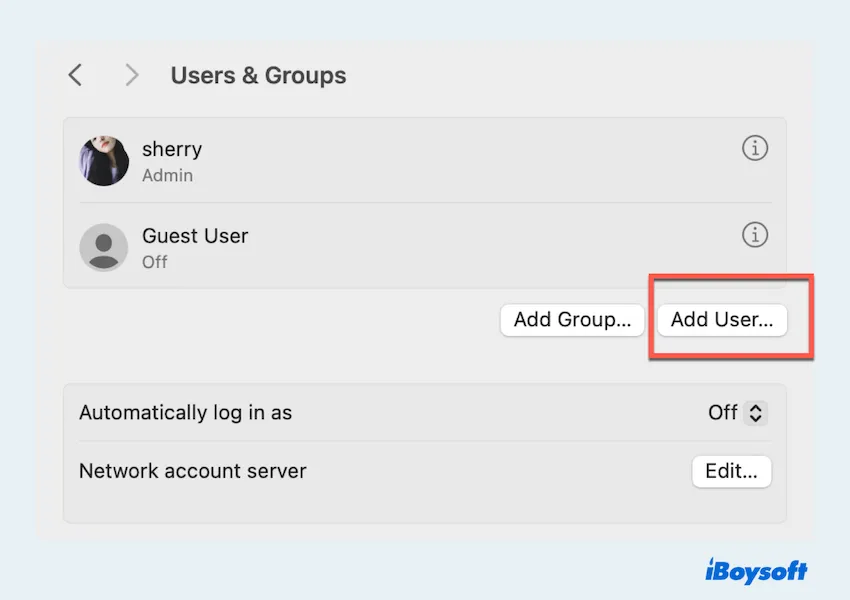
Task: Select the sherry user name text
Action: coord(172,149)
